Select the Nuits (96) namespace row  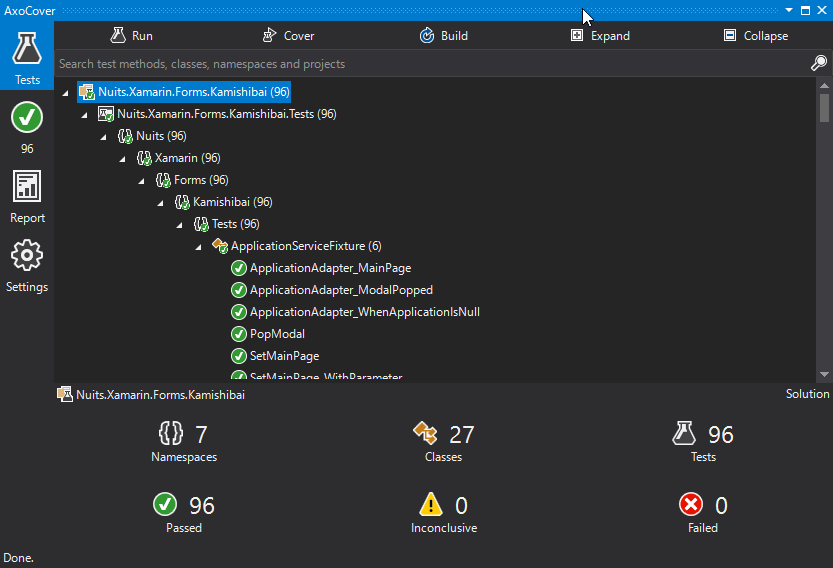[x=152, y=136]
